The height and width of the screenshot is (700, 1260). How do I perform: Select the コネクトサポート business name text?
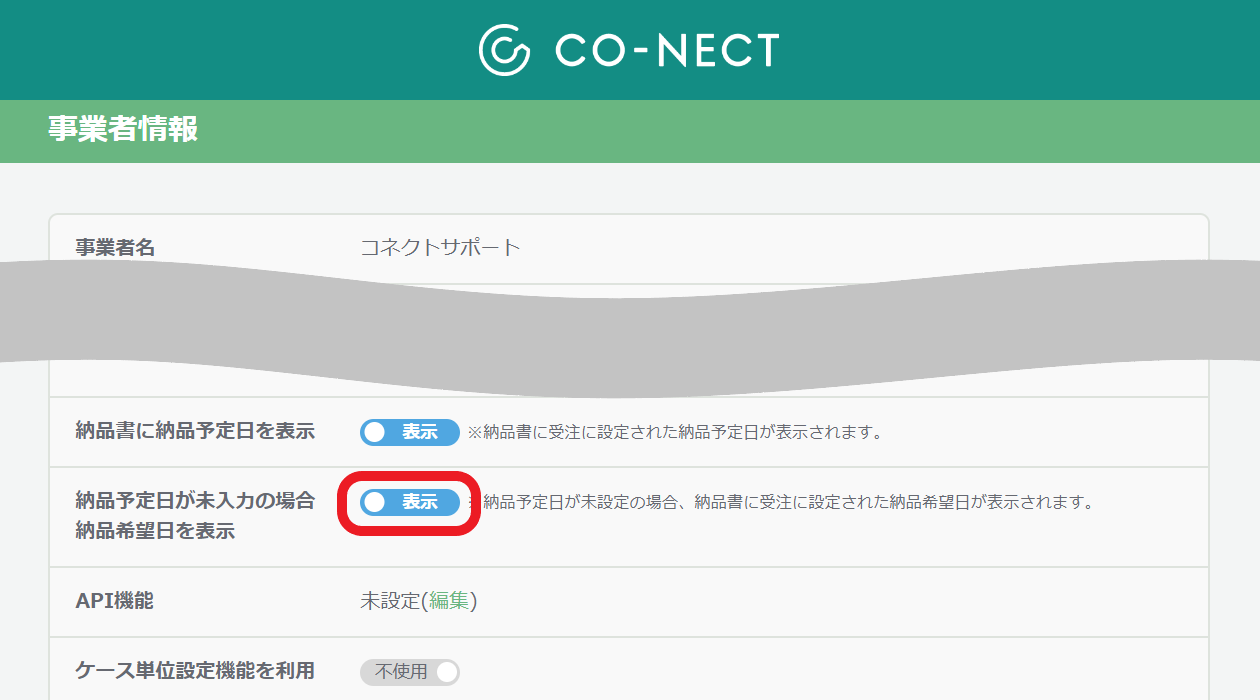click(441, 247)
